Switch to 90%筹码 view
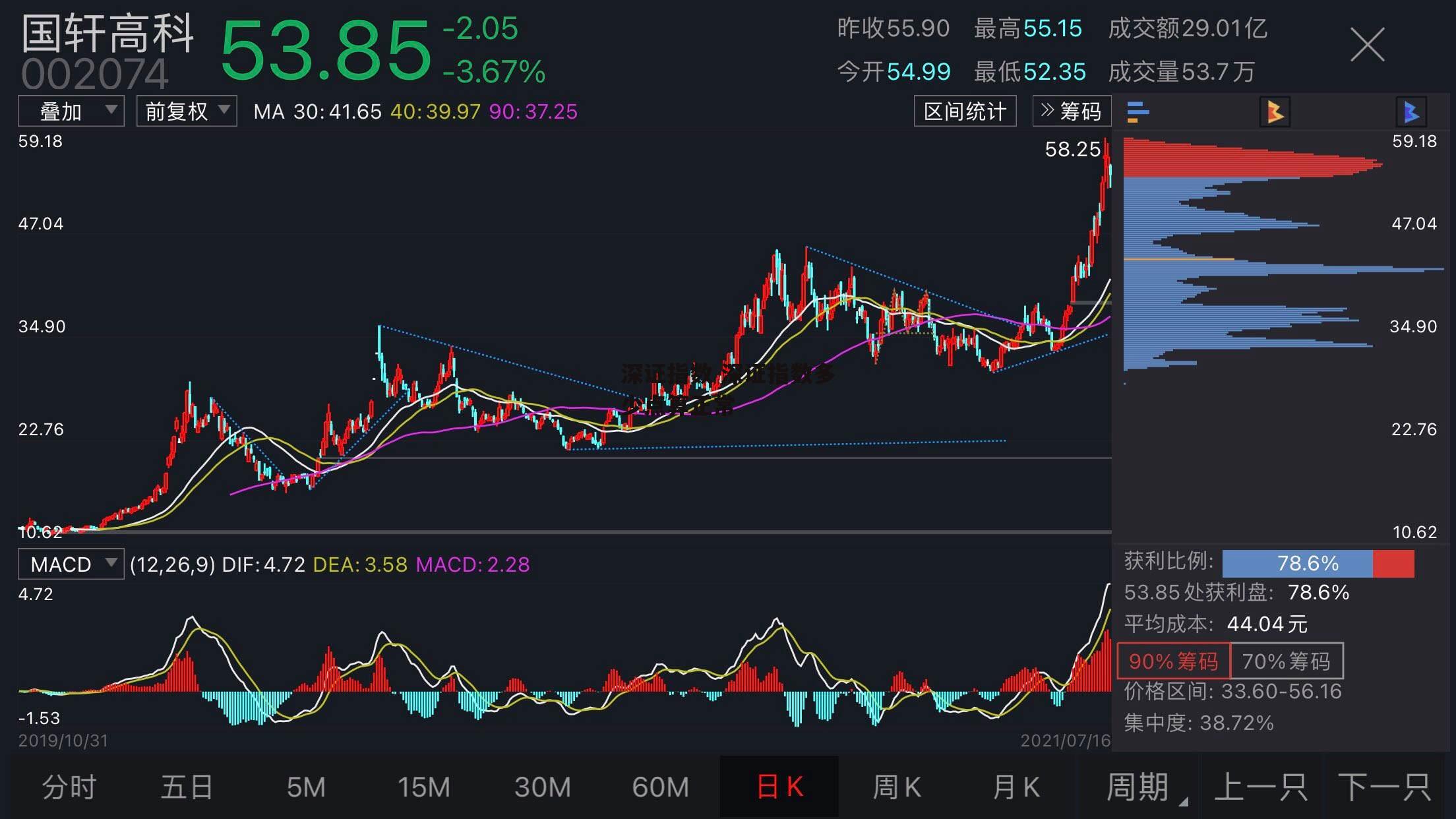 pos(1174,661)
